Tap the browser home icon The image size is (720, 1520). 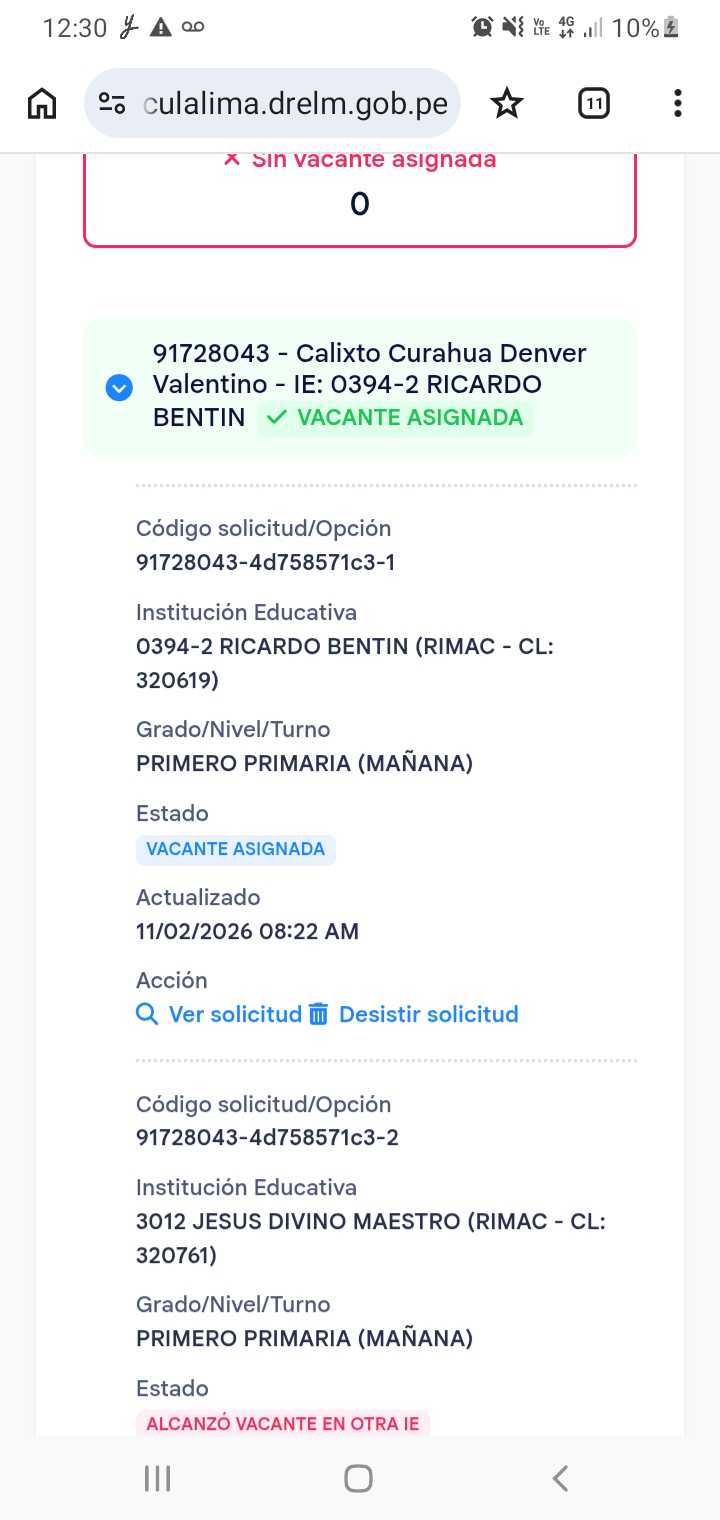(42, 103)
